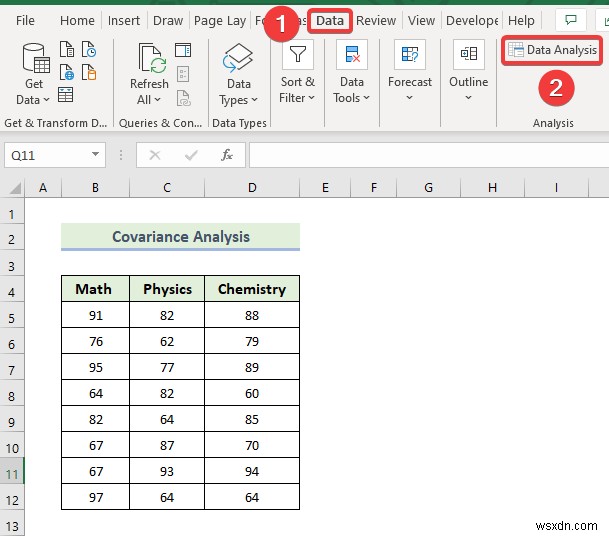Viewport: 609px width, 536px height.
Task: Switch to the Developer tab
Action: pyautogui.click(x=472, y=21)
